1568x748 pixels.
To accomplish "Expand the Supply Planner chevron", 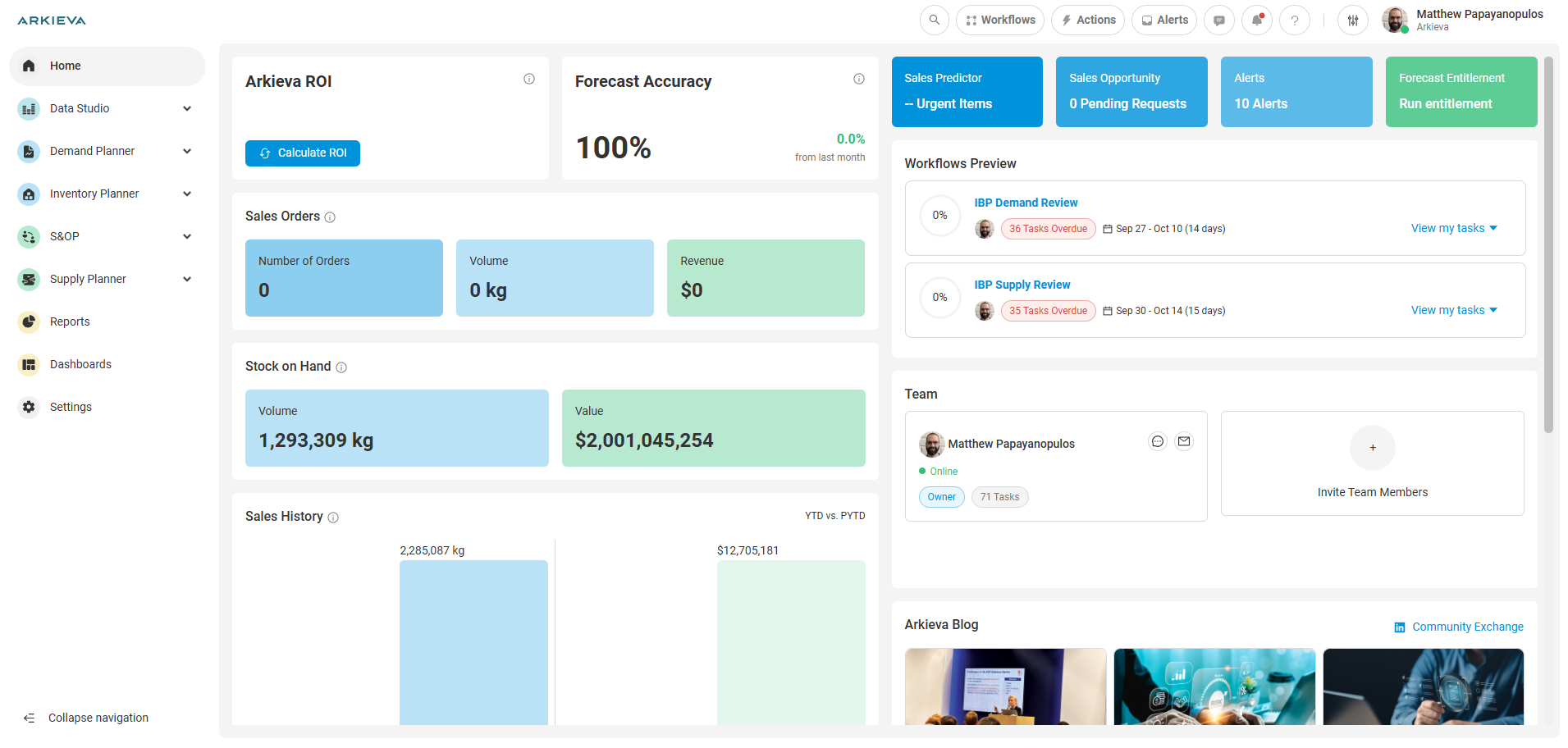I will [187, 279].
